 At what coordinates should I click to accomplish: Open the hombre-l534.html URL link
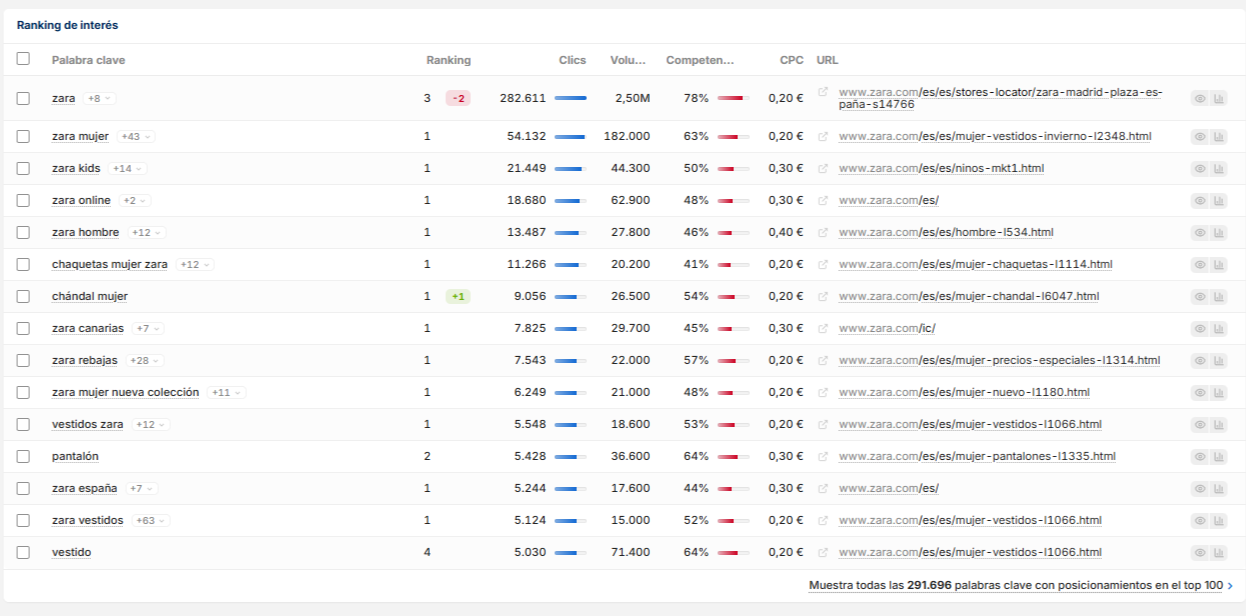pyautogui.click(x=946, y=232)
